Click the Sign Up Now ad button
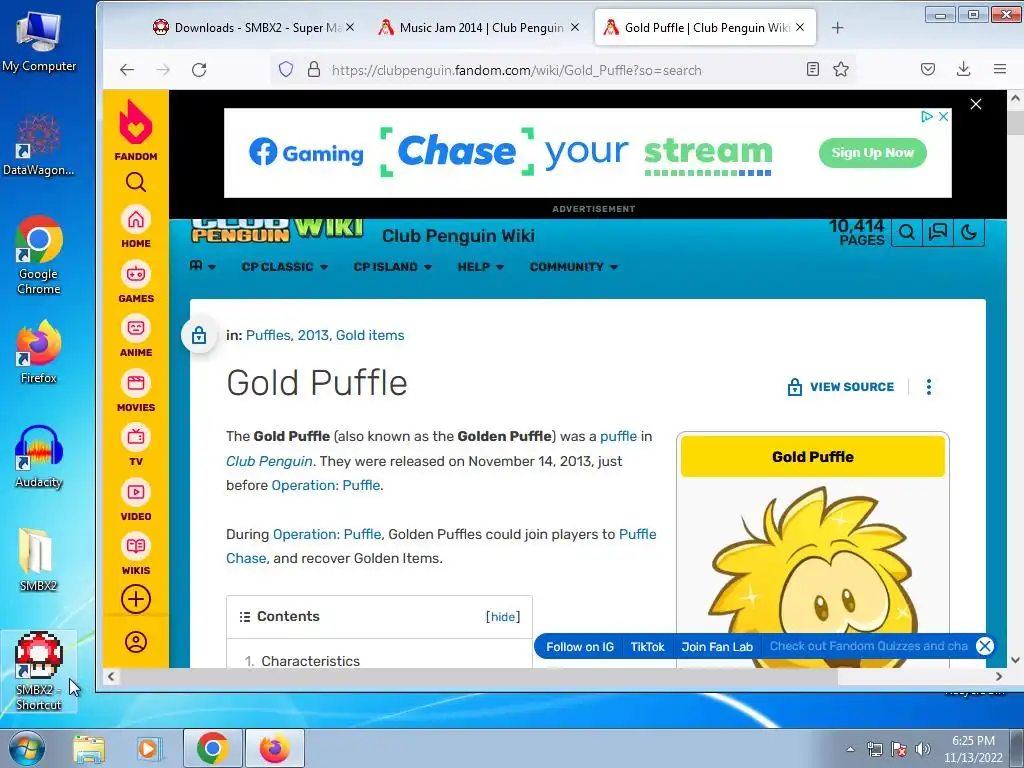This screenshot has width=1024, height=768. [x=872, y=153]
